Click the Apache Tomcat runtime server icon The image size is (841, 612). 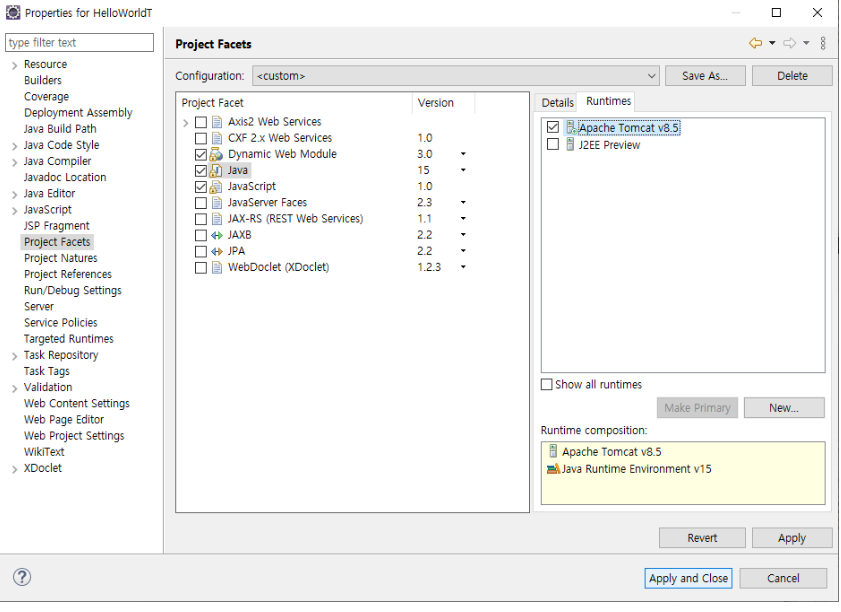click(571, 128)
